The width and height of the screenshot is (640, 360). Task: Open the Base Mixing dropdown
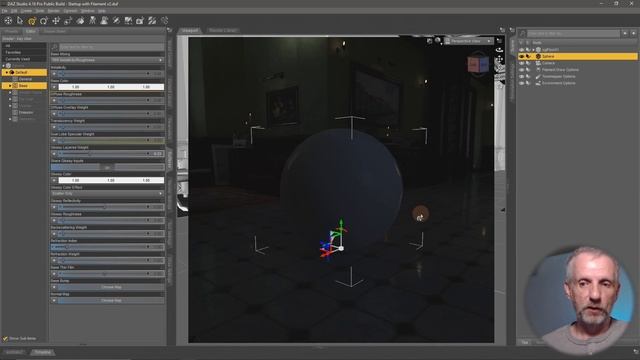click(x=107, y=60)
